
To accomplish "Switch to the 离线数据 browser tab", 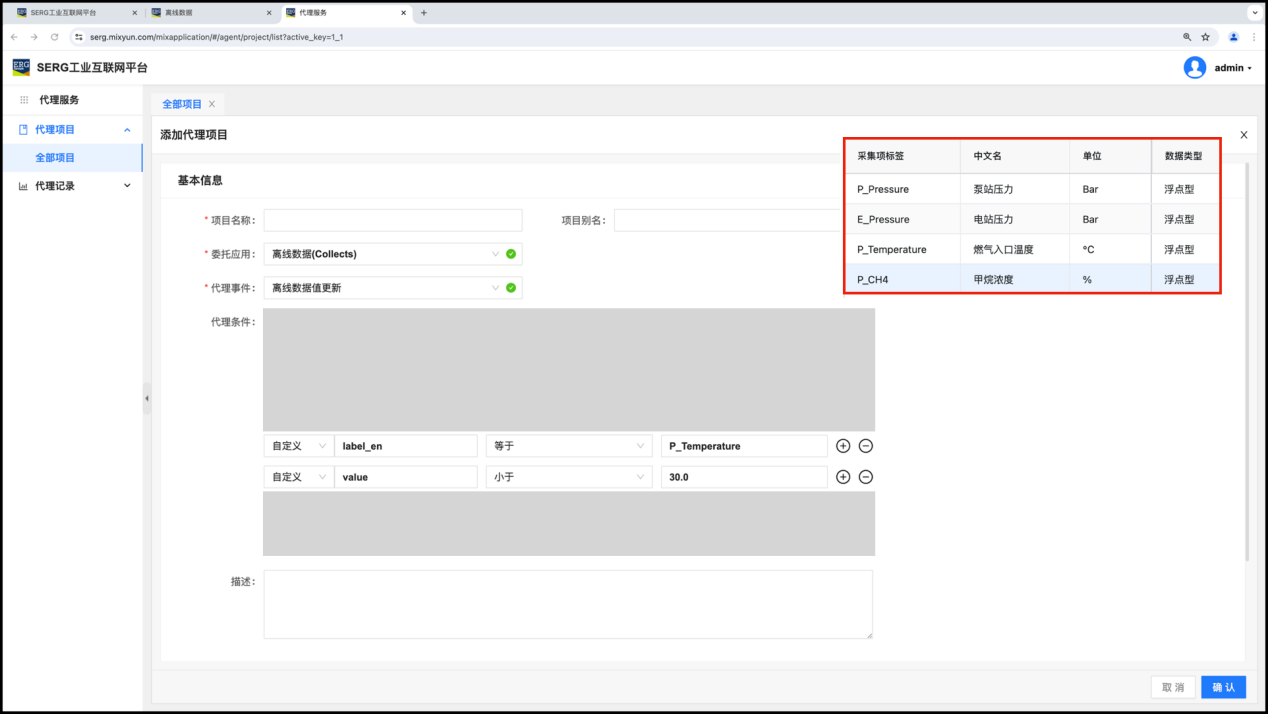I will click(208, 13).
